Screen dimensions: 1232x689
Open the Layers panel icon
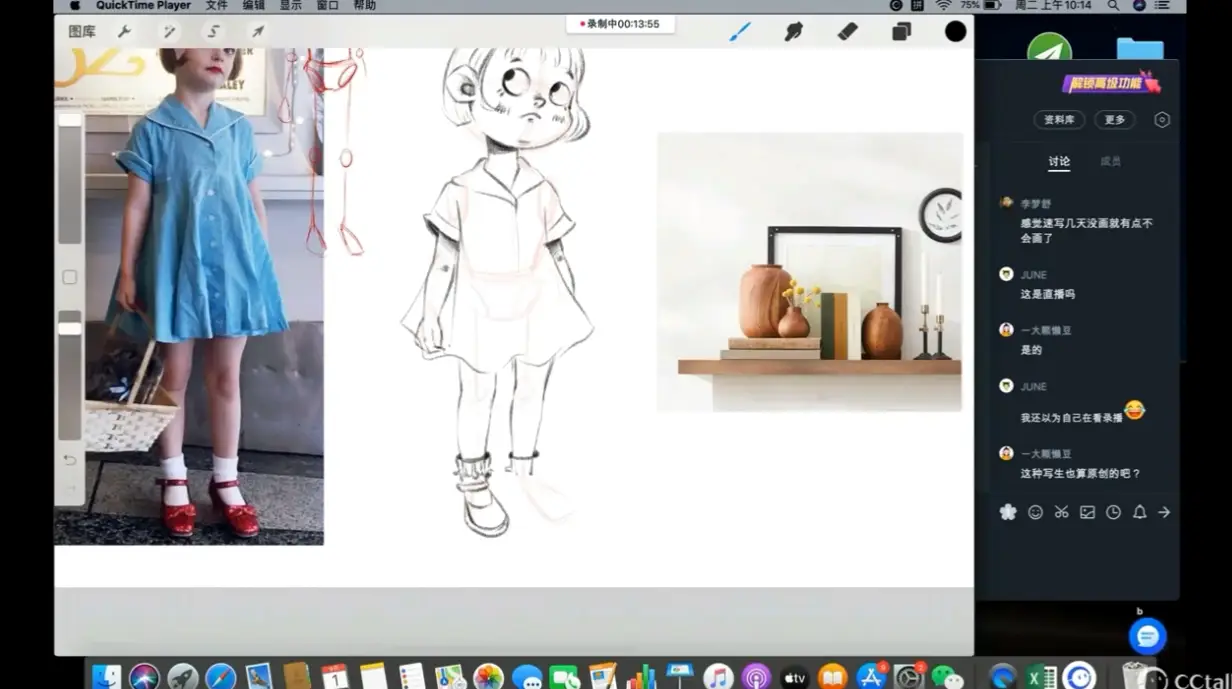[900, 31]
